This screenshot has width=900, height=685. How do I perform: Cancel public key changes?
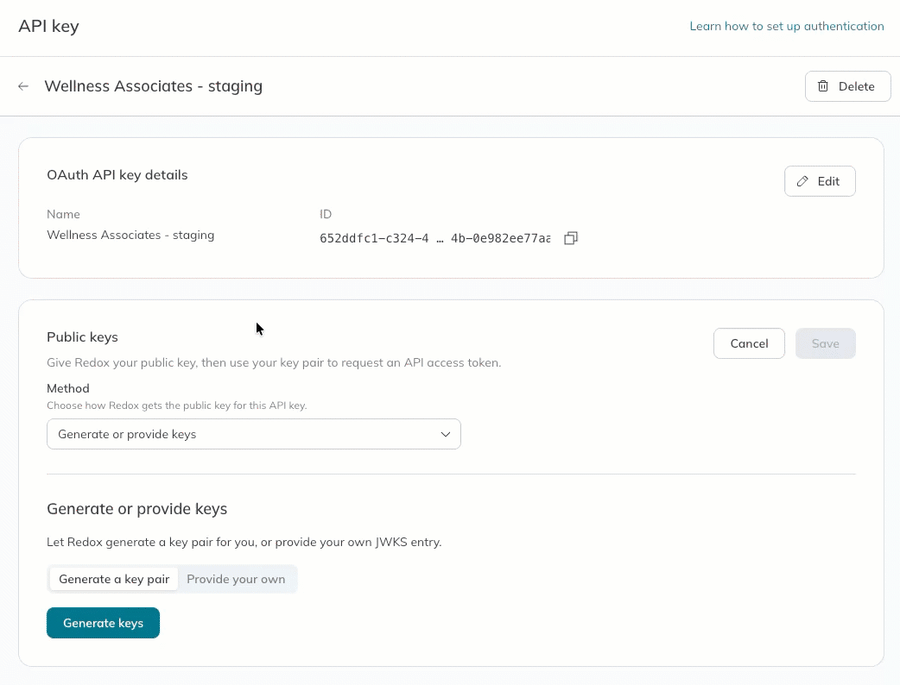coord(749,343)
